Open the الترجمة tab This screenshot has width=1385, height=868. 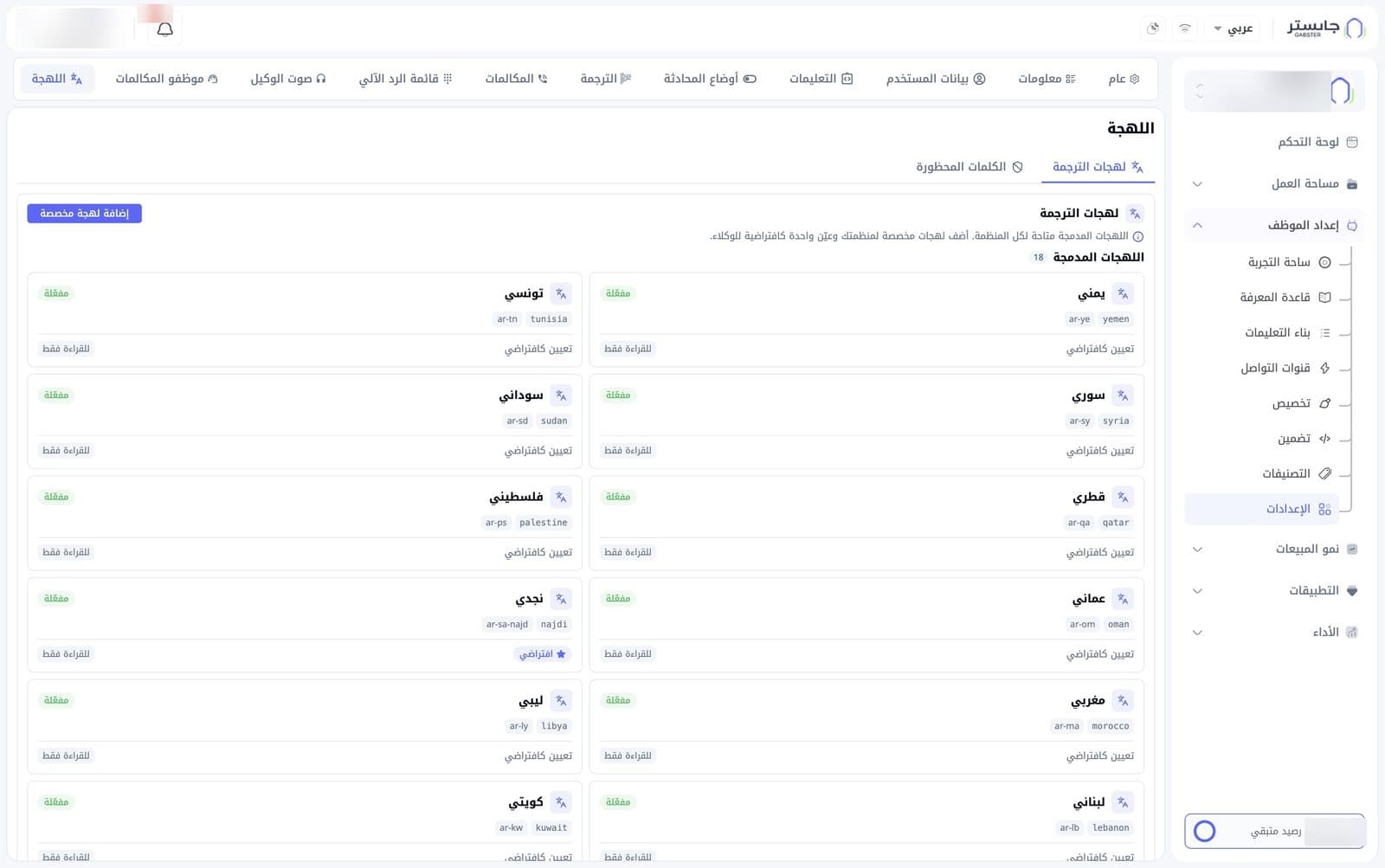click(606, 79)
